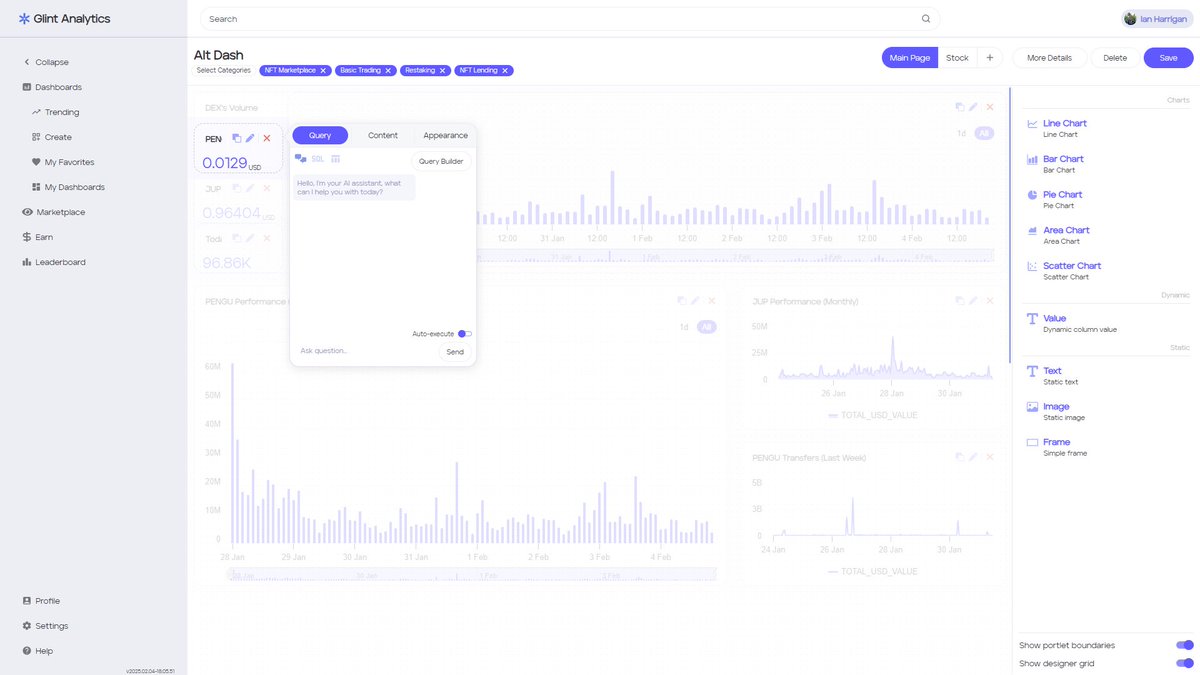This screenshot has height=675, width=1200.
Task: Click the edit pencil on JUP value portlet
Action: (x=251, y=188)
